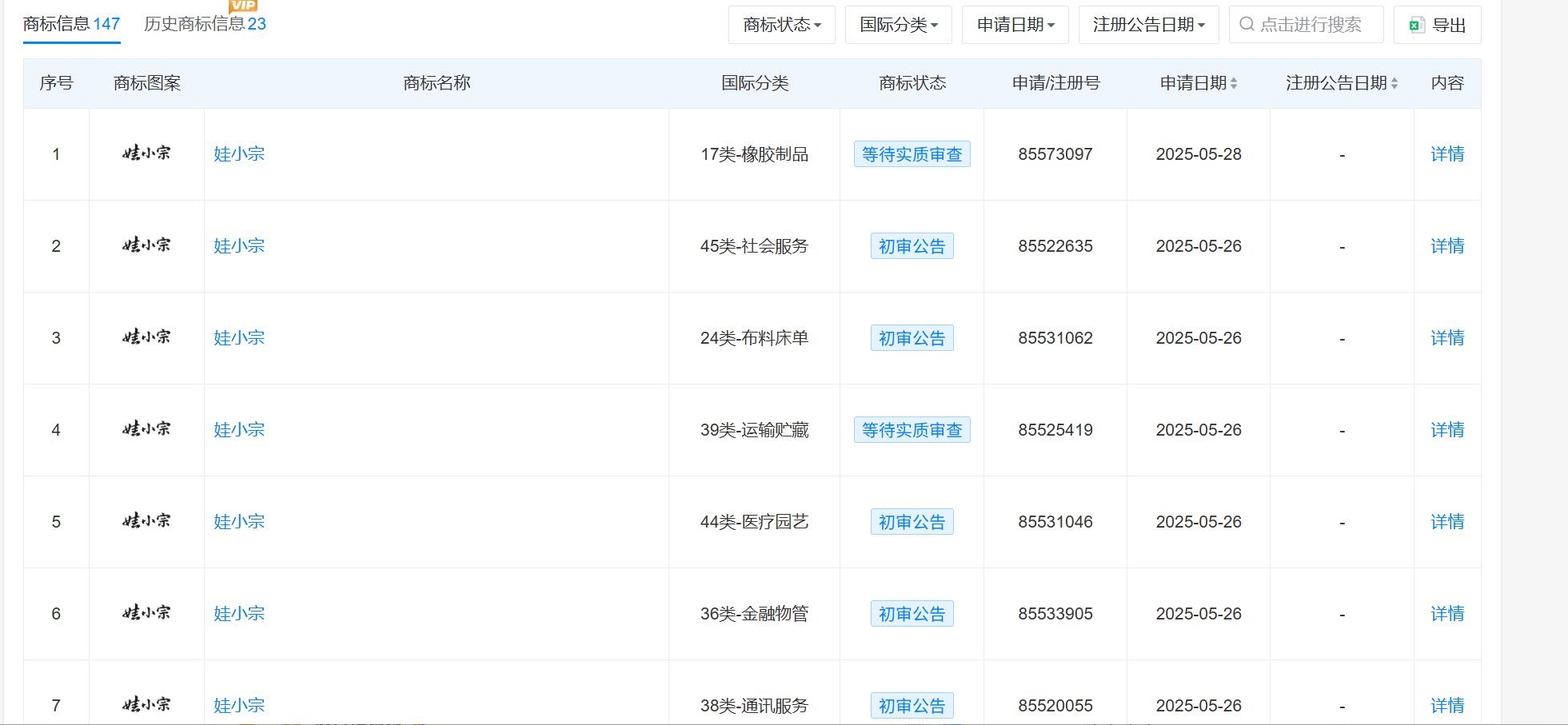This screenshot has height=725, width=1568.
Task: Open the 申请日期 filter dropdown
Action: (1015, 25)
